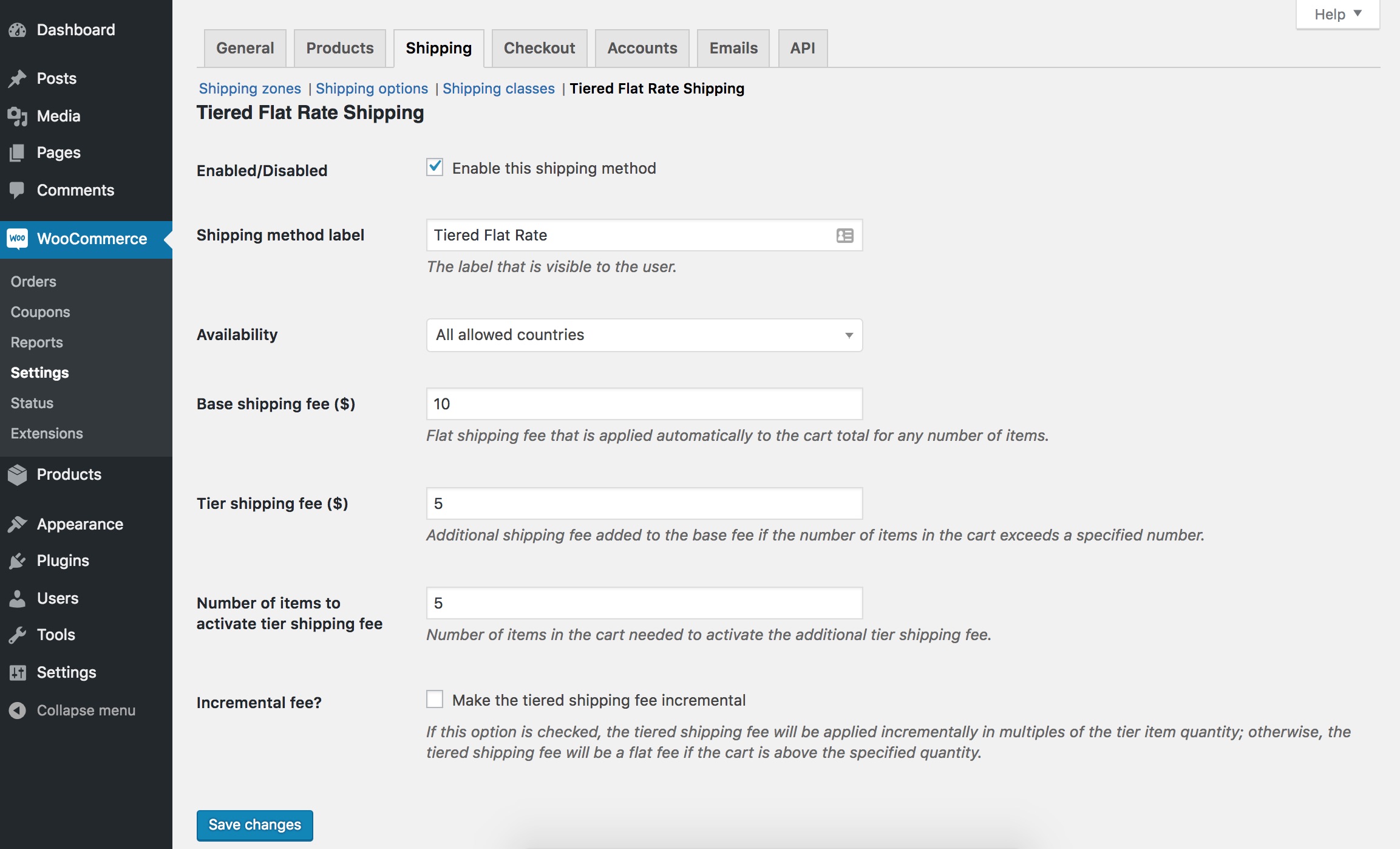1400x849 pixels.
Task: Click contact card icon in label field
Action: pos(844,236)
